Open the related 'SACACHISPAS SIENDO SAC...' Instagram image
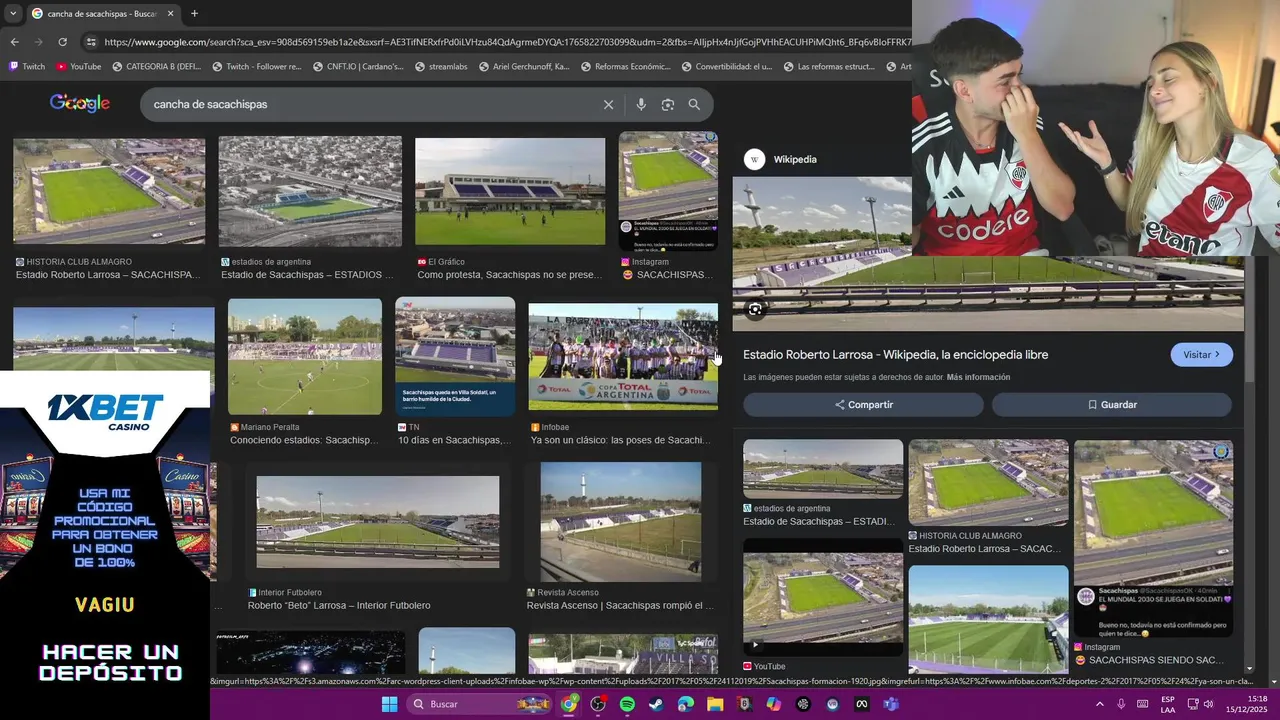This screenshot has width=1280, height=720. pos(1153,539)
